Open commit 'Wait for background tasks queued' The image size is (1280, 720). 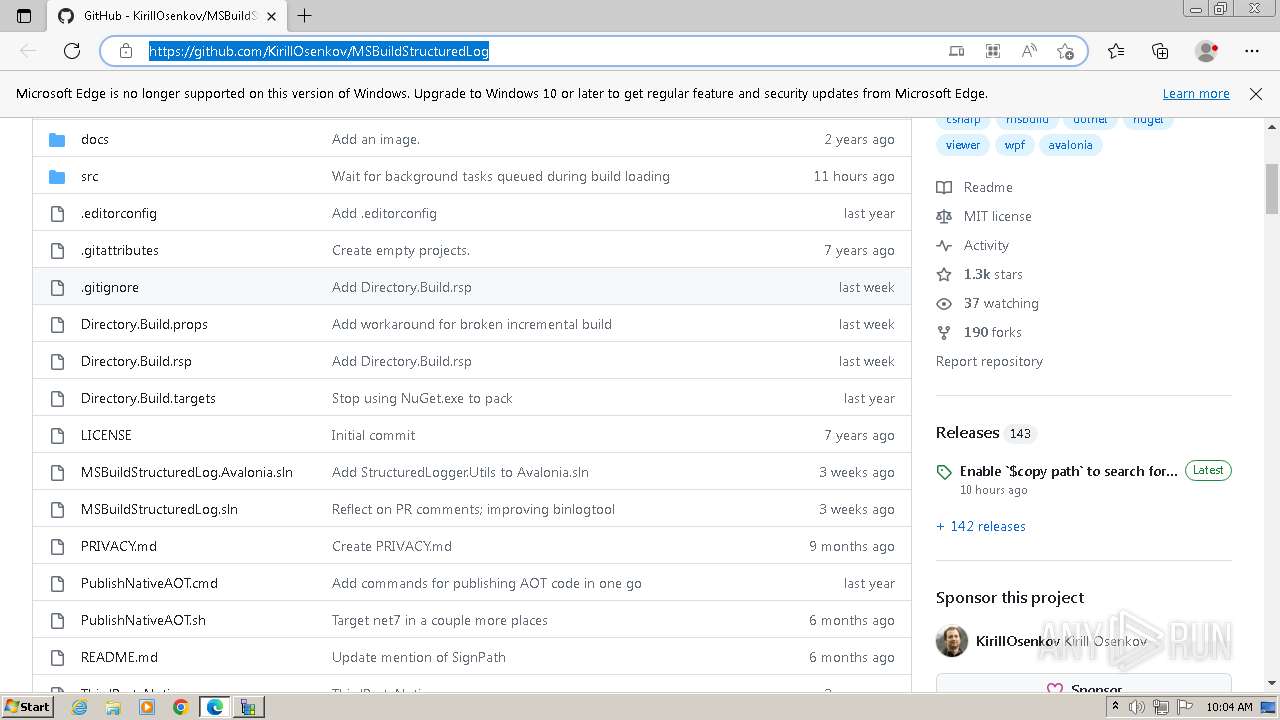501,176
